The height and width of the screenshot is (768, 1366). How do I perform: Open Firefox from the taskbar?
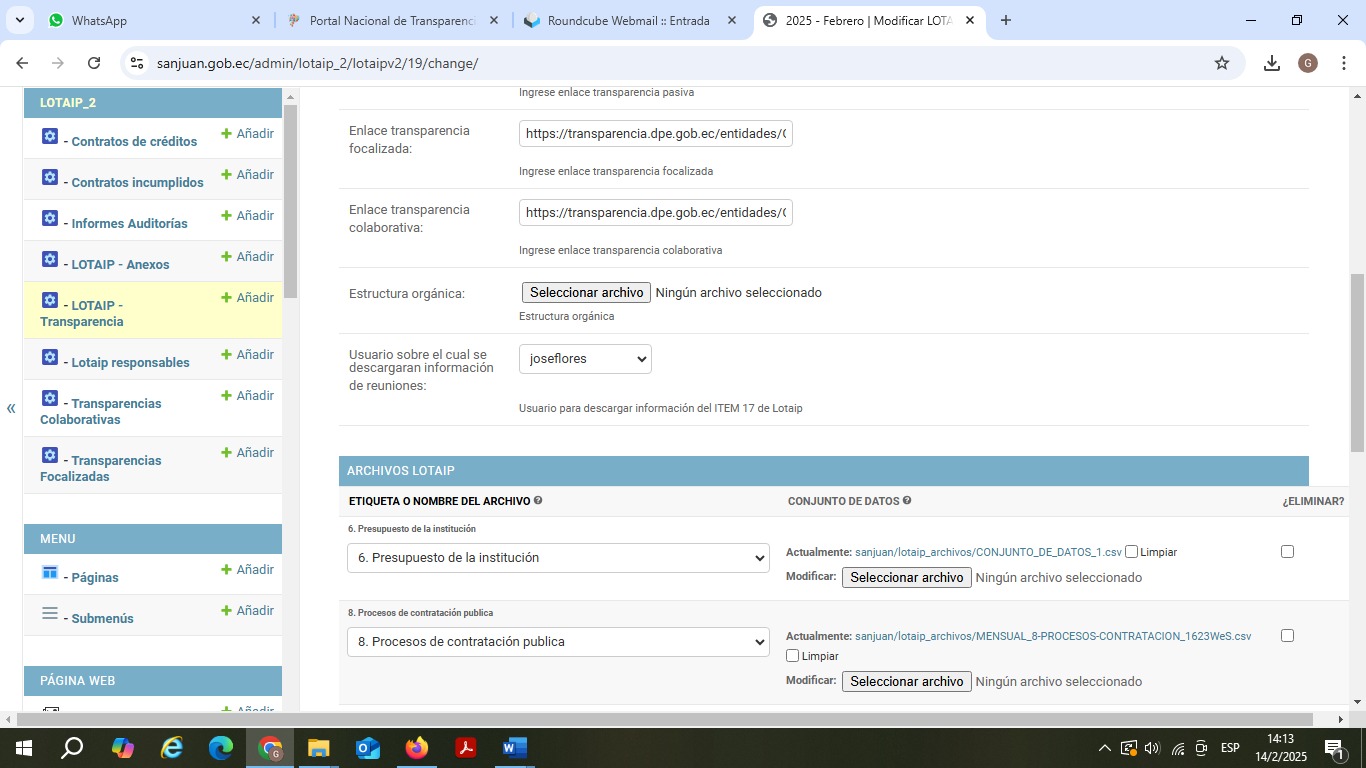click(417, 748)
